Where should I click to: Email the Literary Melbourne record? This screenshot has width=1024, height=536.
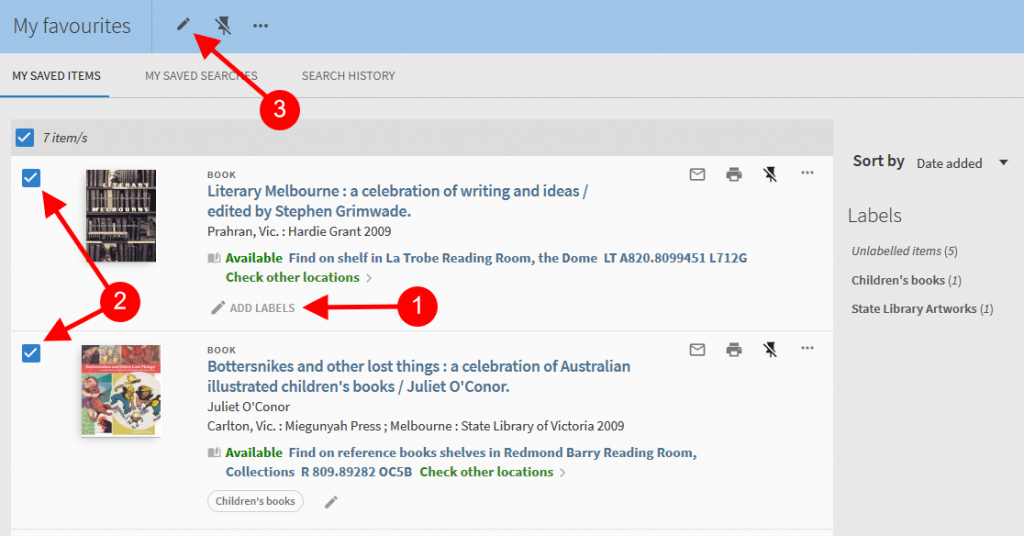pos(697,174)
